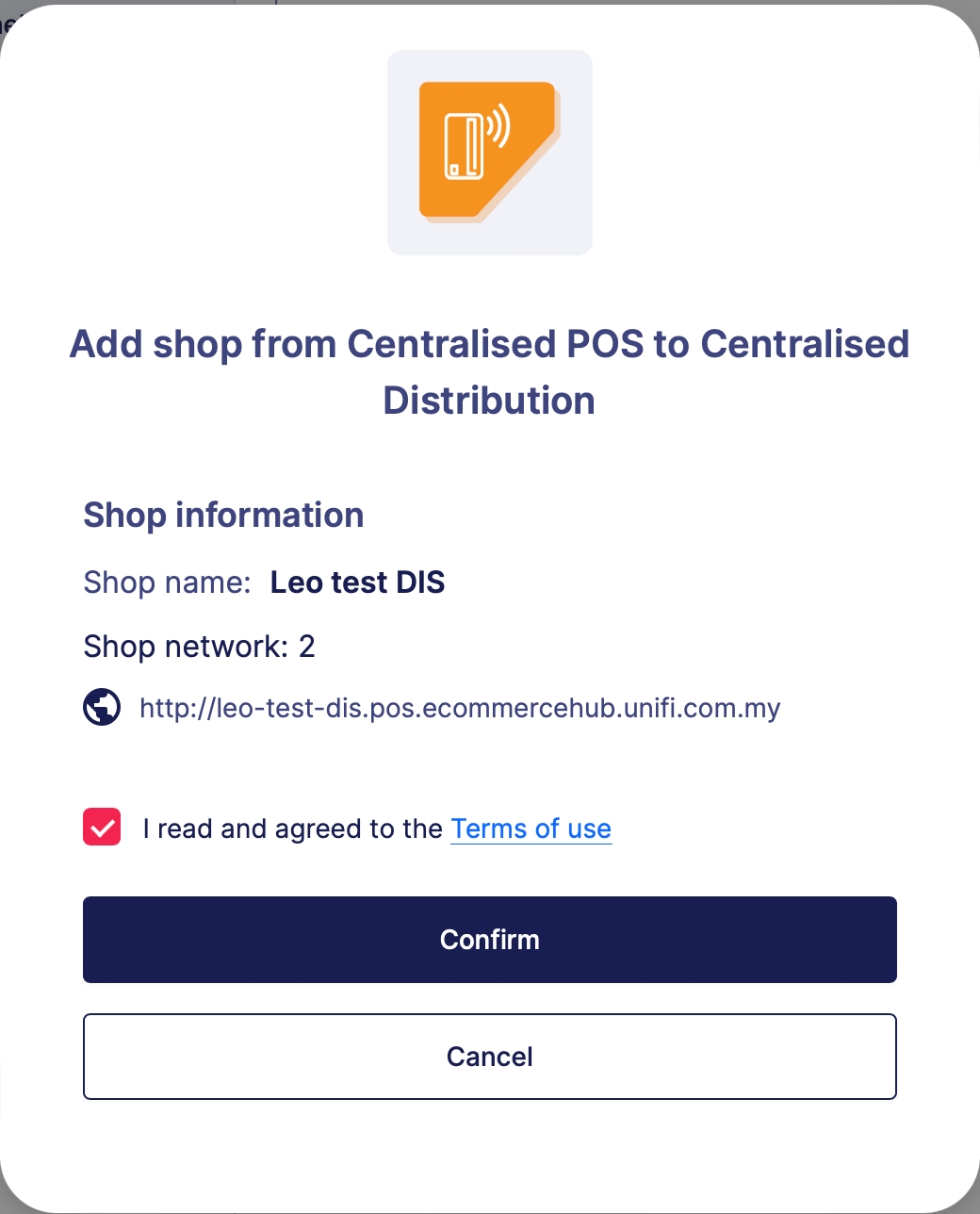The image size is (980, 1214).
Task: Open the leo-test-dis shop URL
Action: click(x=459, y=708)
